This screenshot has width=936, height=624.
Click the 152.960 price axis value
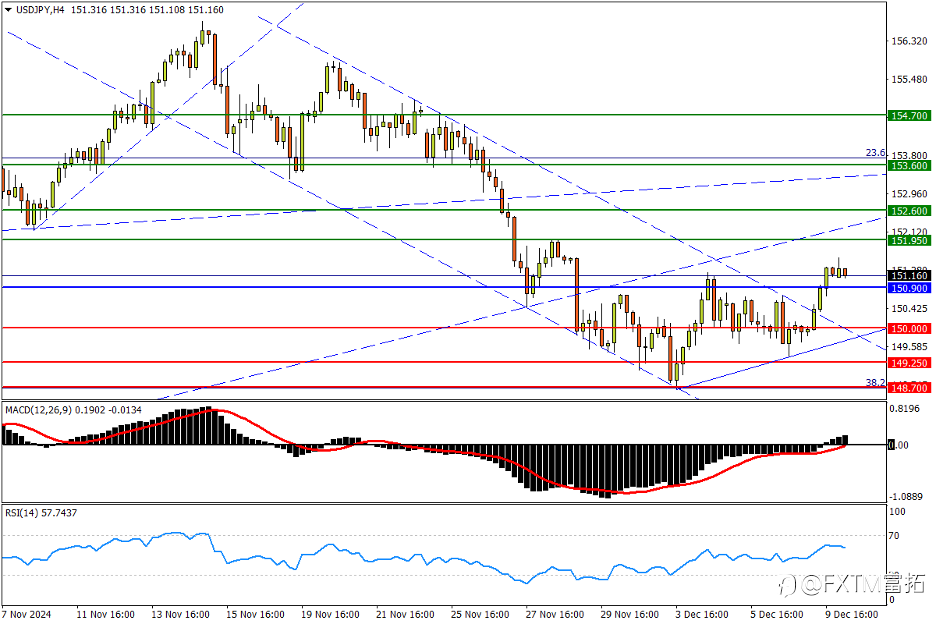point(909,193)
